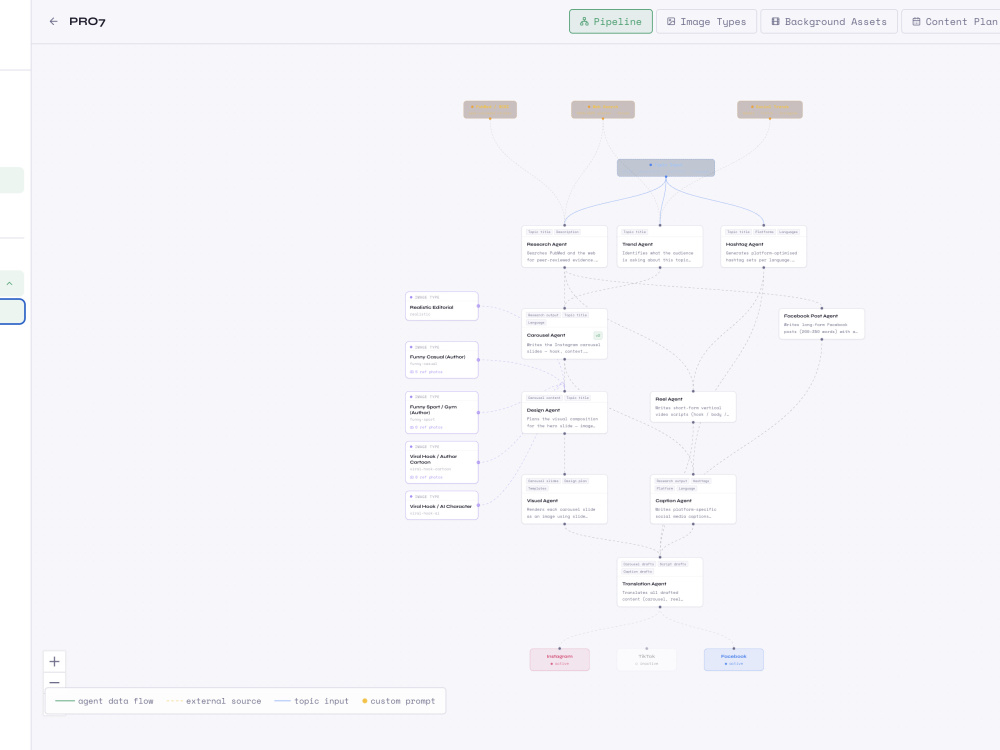Click the 'Language' tag on Carousel Agent

coord(536,323)
